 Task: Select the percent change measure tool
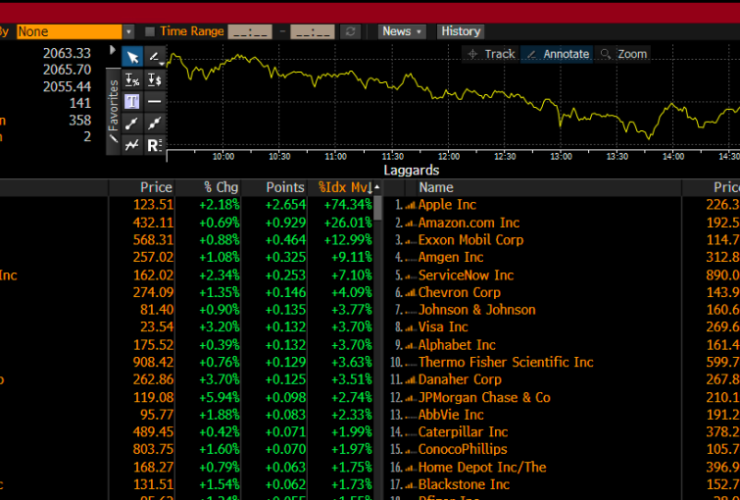(132, 80)
